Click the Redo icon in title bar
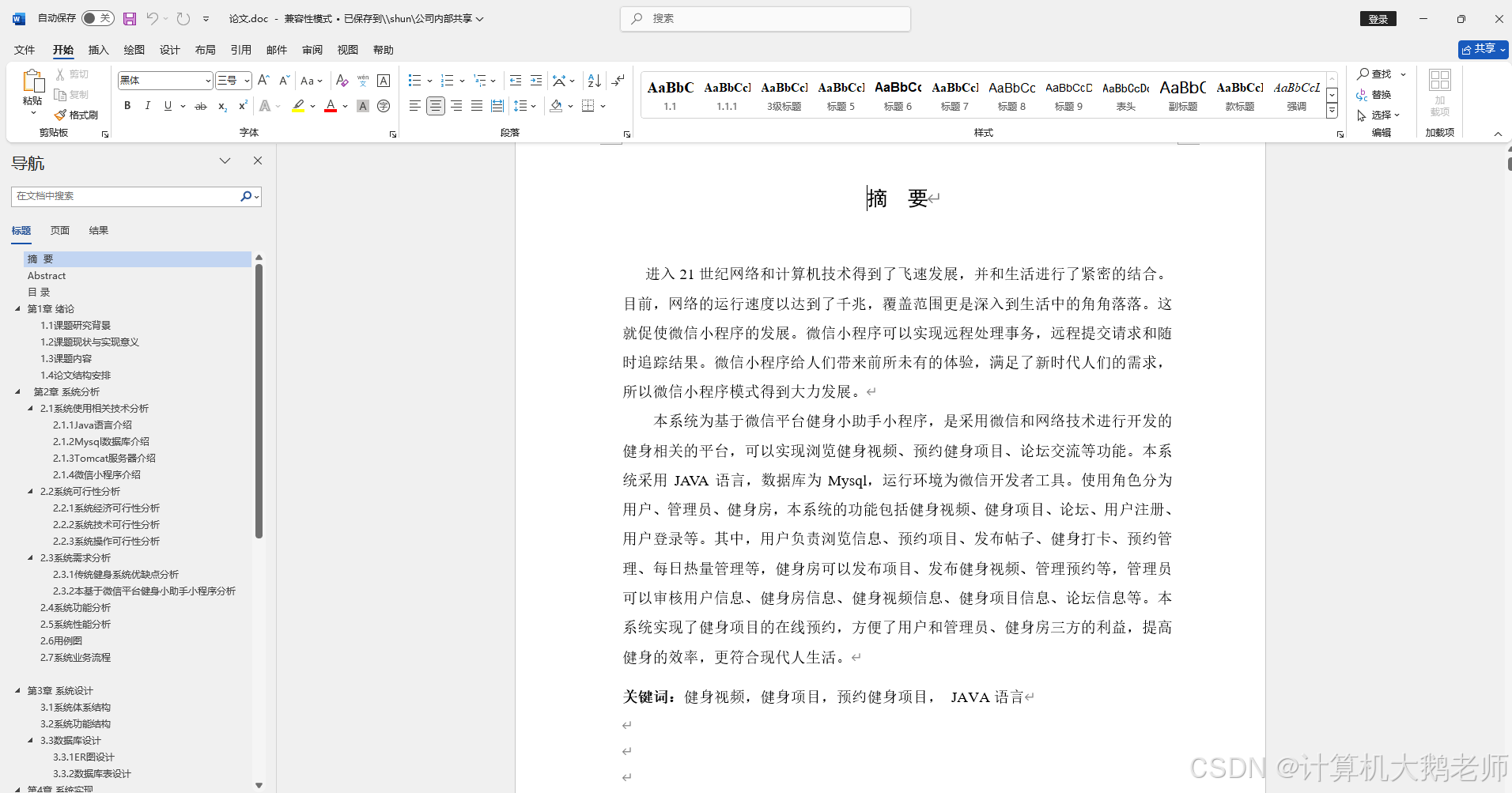The image size is (1512, 793). coord(183,18)
